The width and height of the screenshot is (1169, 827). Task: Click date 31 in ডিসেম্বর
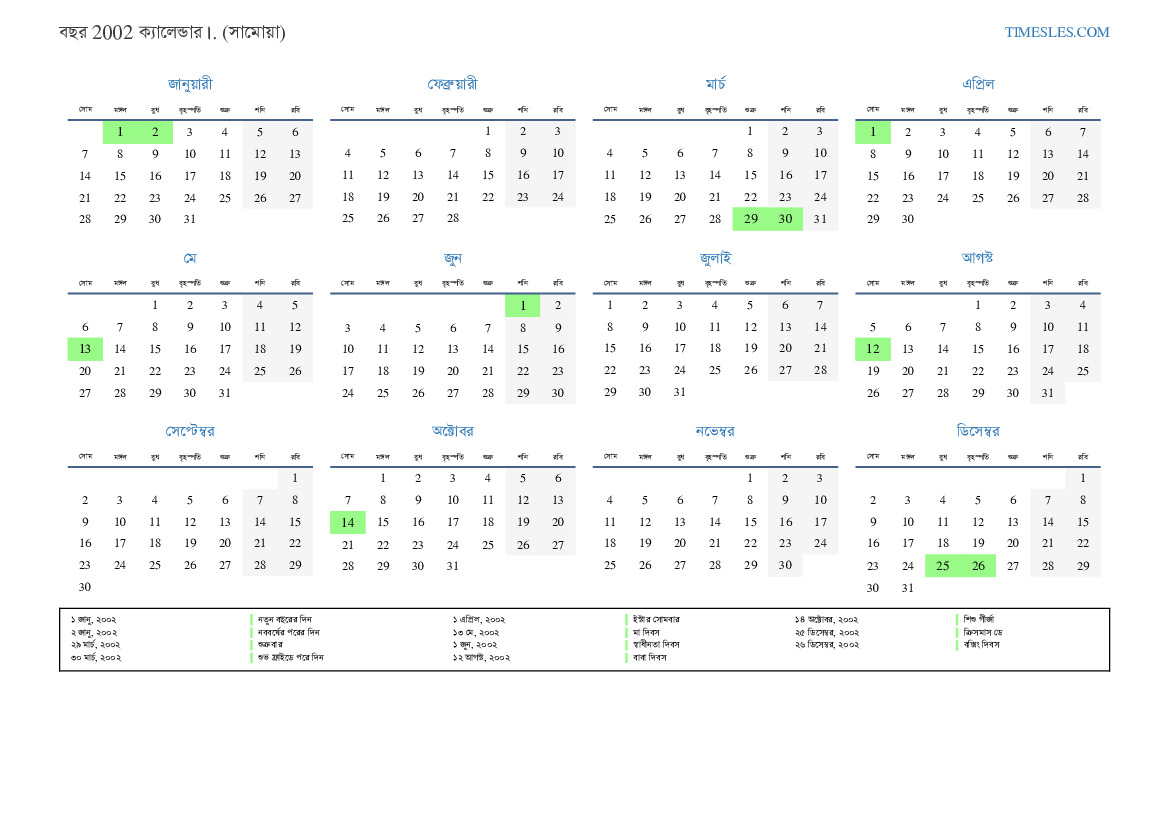[x=907, y=588]
